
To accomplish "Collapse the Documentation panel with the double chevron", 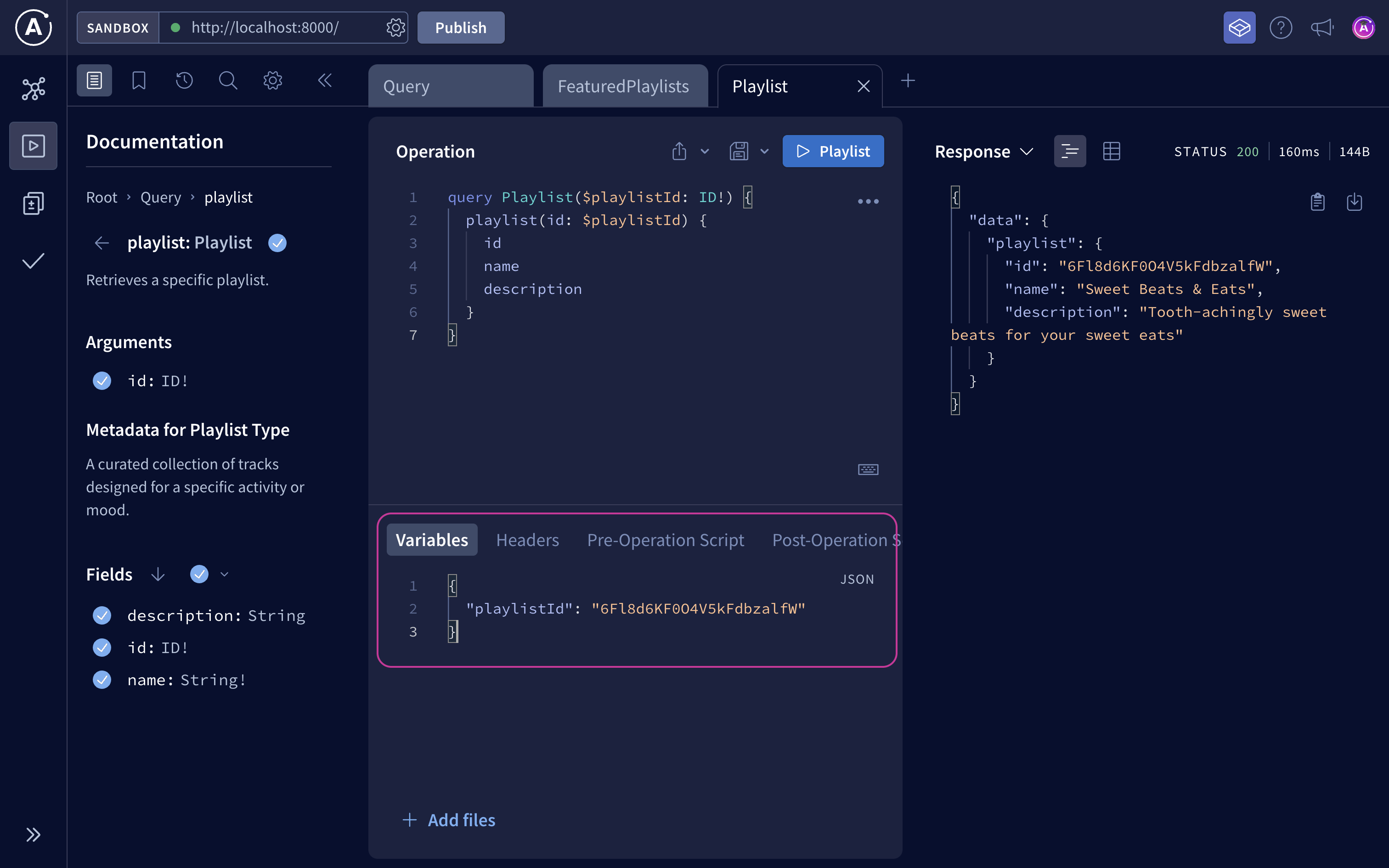I will pyautogui.click(x=325, y=80).
